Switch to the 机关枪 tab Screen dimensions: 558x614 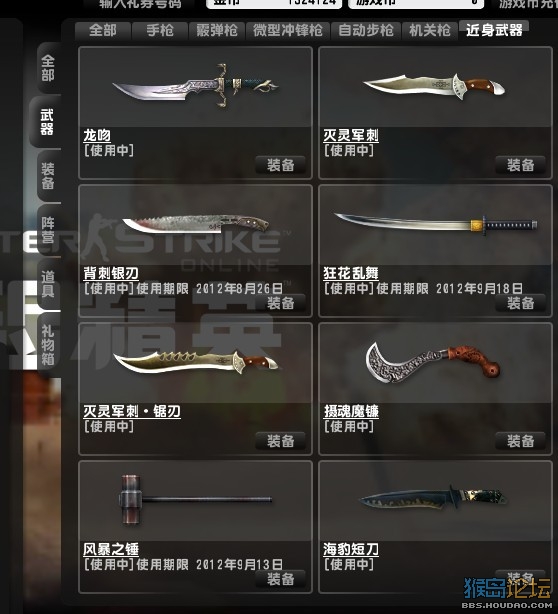point(430,30)
